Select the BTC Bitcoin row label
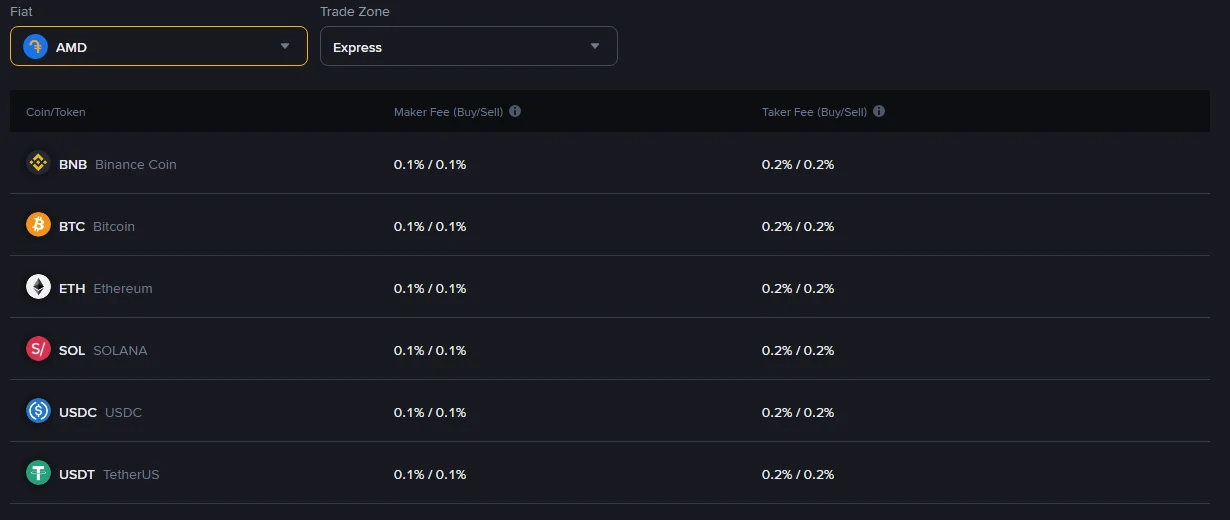1230x520 pixels. [97, 227]
